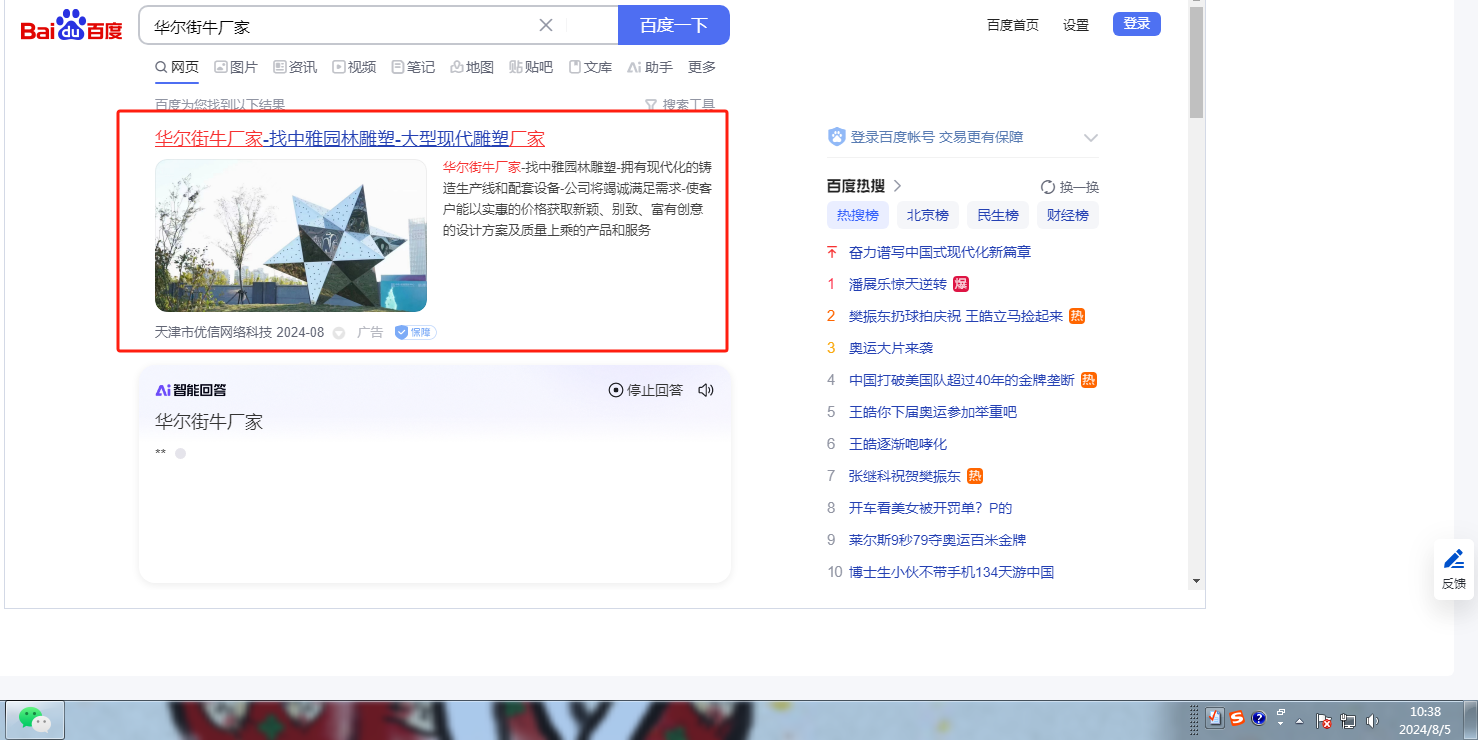The height and width of the screenshot is (740, 1478).
Task: Clear the search box with the X icon
Action: 546,26
